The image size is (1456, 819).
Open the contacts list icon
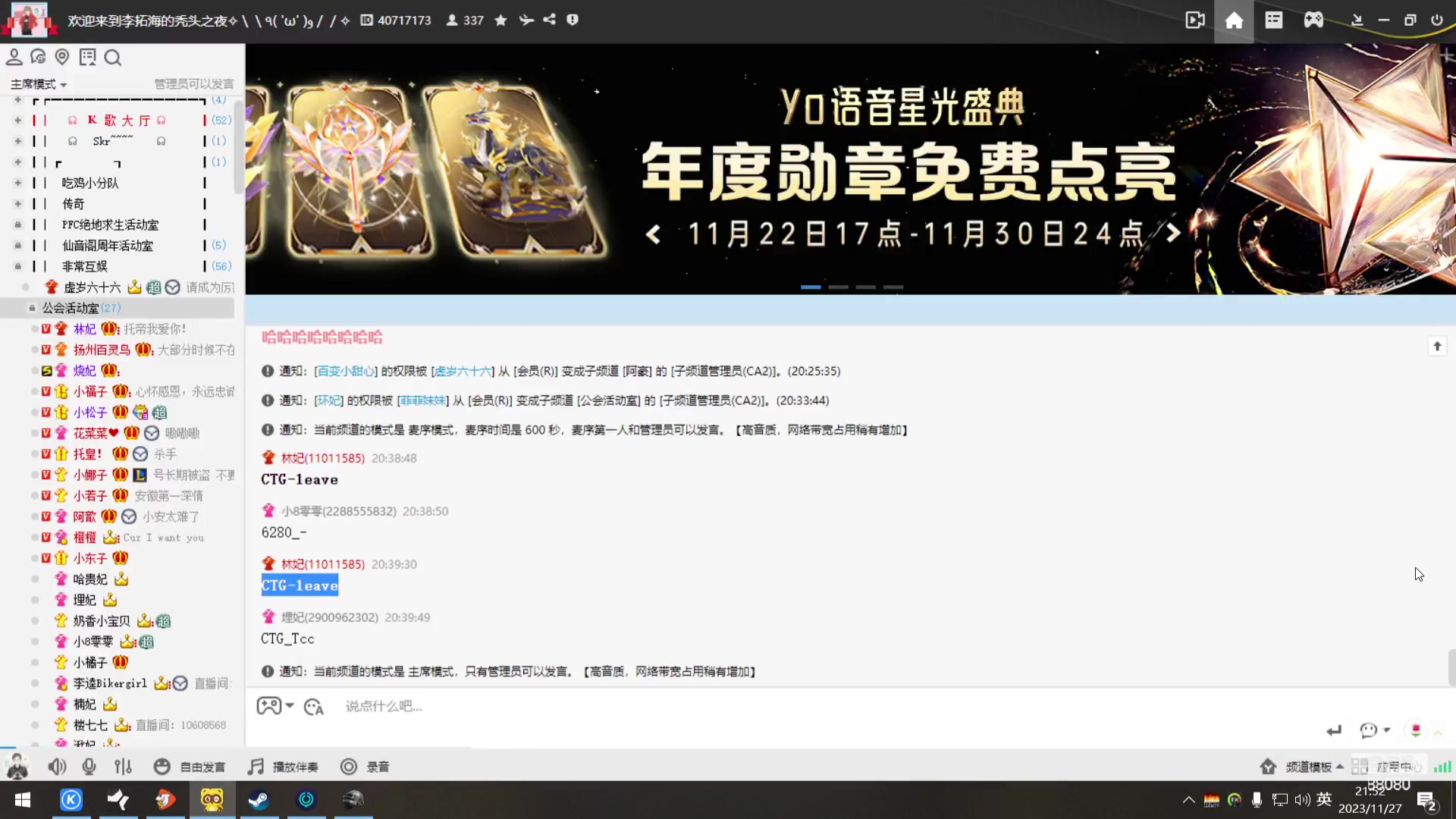tap(14, 57)
